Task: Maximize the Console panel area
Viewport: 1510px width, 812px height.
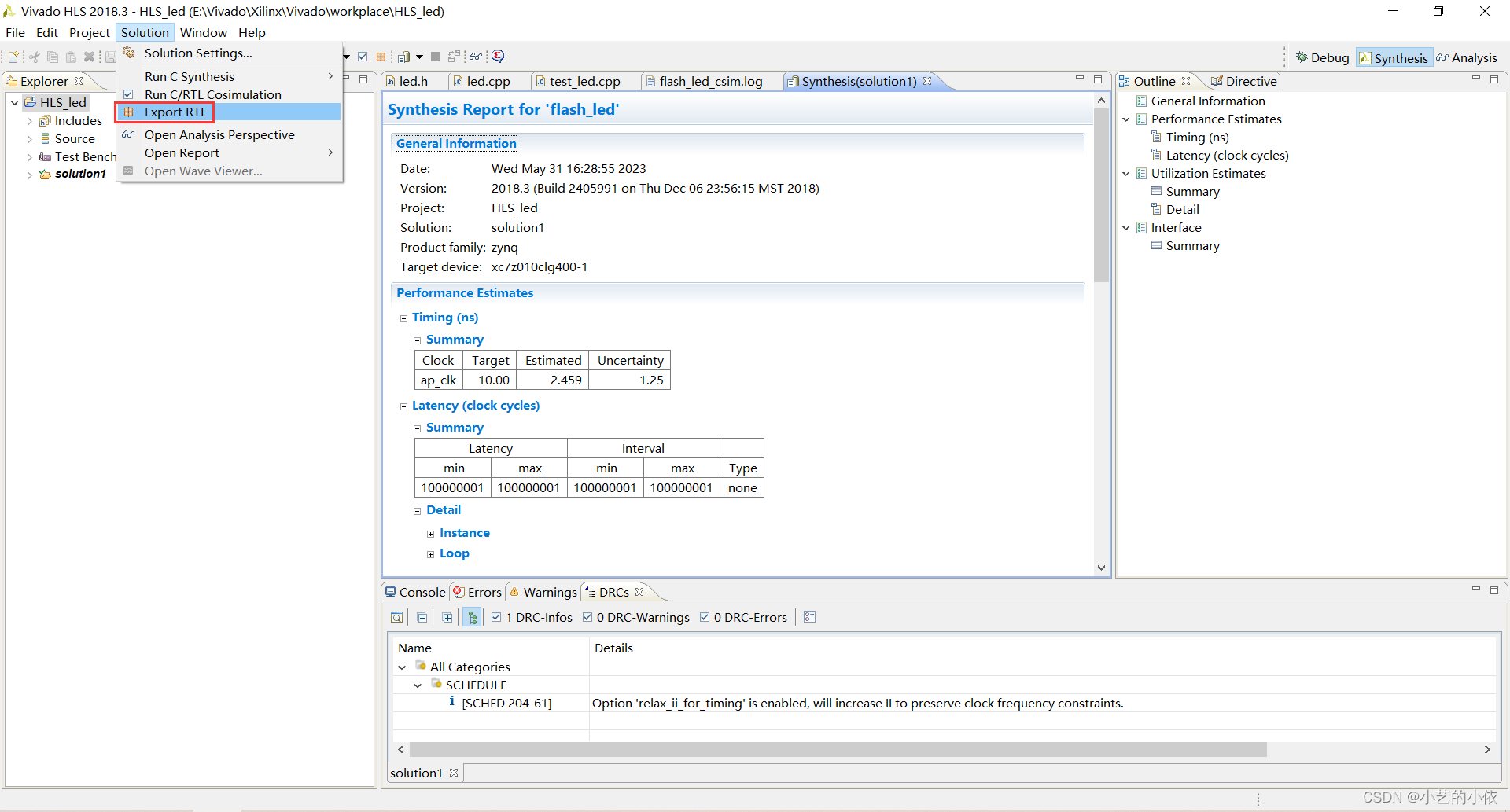Action: pos(1494,590)
